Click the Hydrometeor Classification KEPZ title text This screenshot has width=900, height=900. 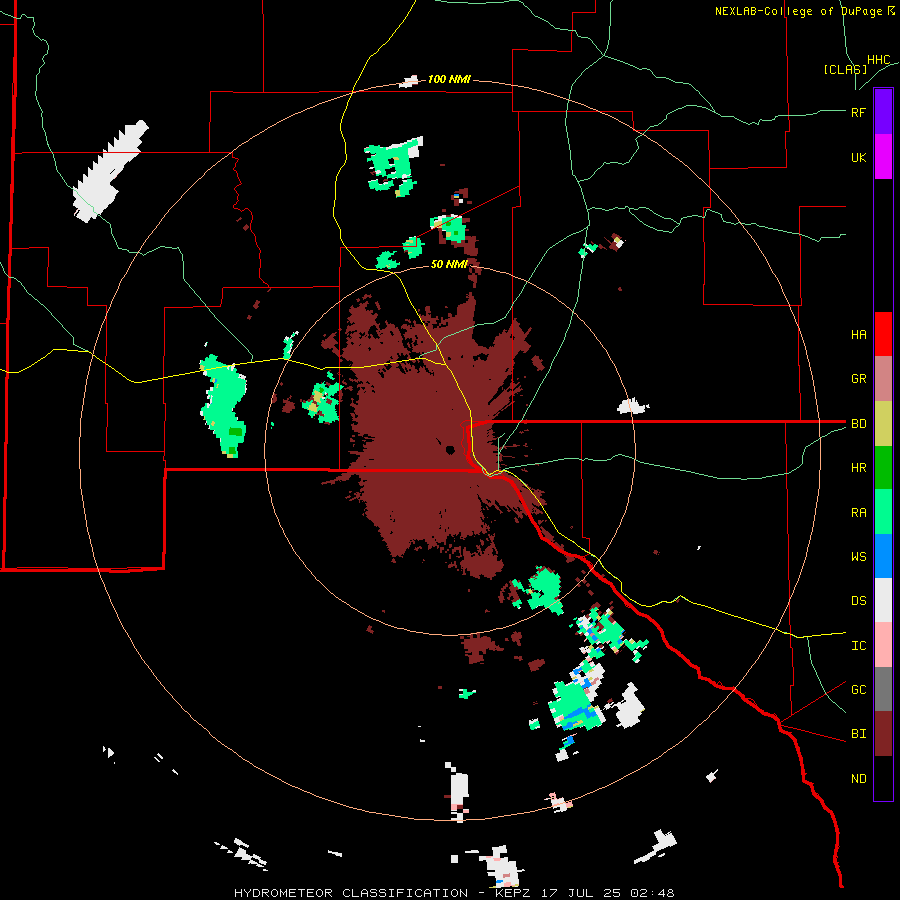(454, 893)
